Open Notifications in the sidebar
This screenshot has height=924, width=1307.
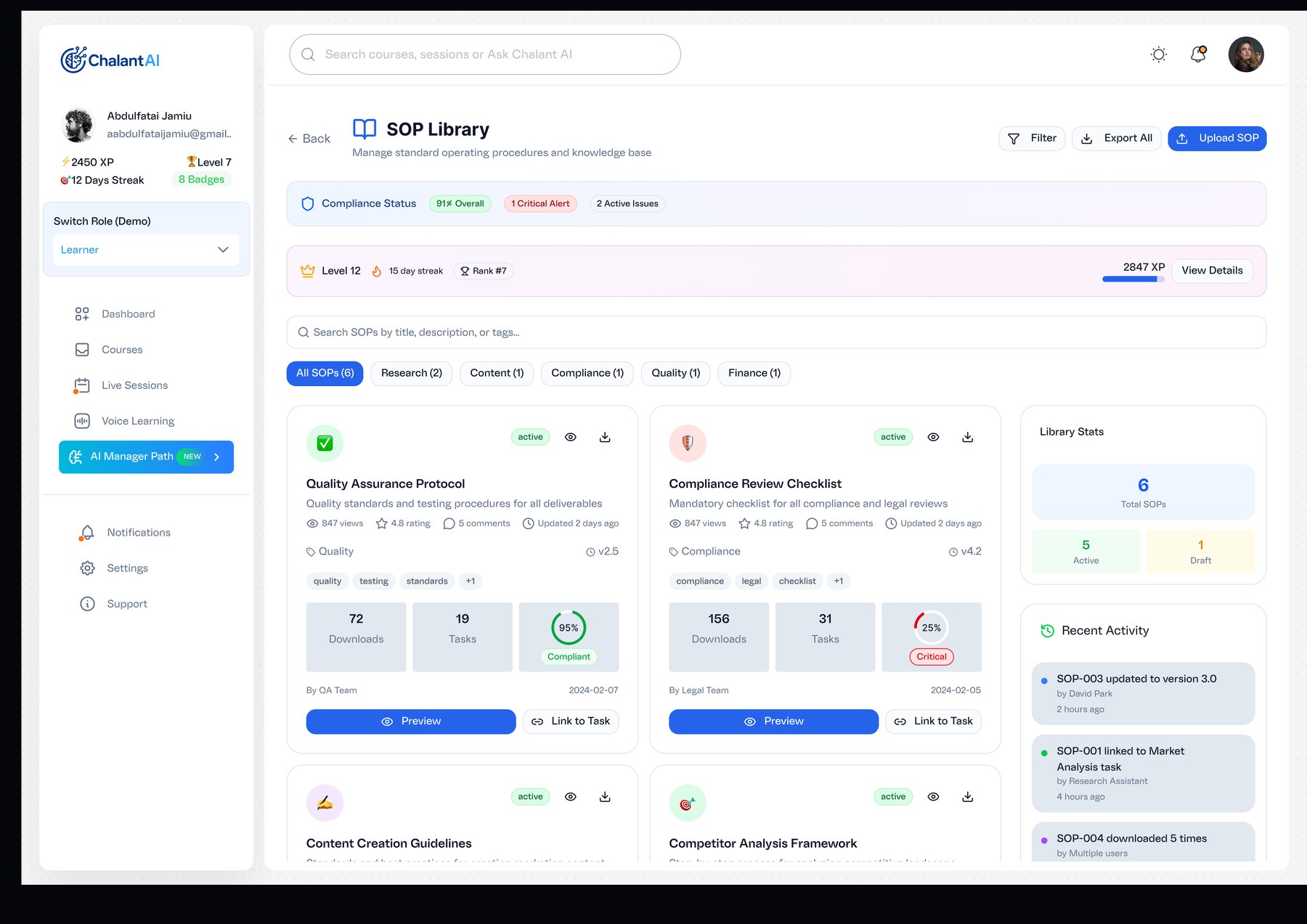point(139,532)
